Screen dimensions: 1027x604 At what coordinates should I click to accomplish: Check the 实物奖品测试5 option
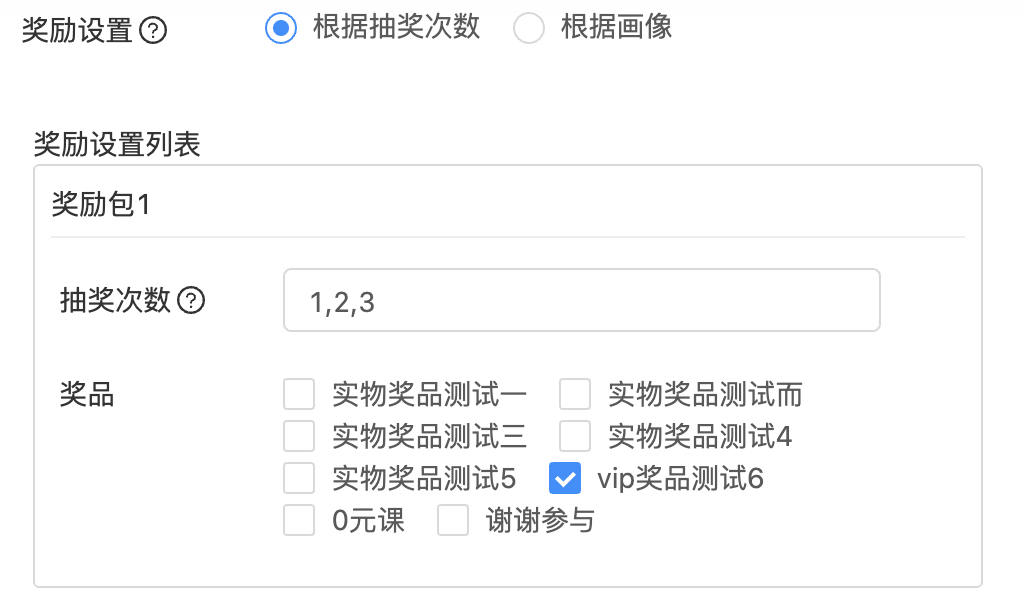pyautogui.click(x=299, y=479)
